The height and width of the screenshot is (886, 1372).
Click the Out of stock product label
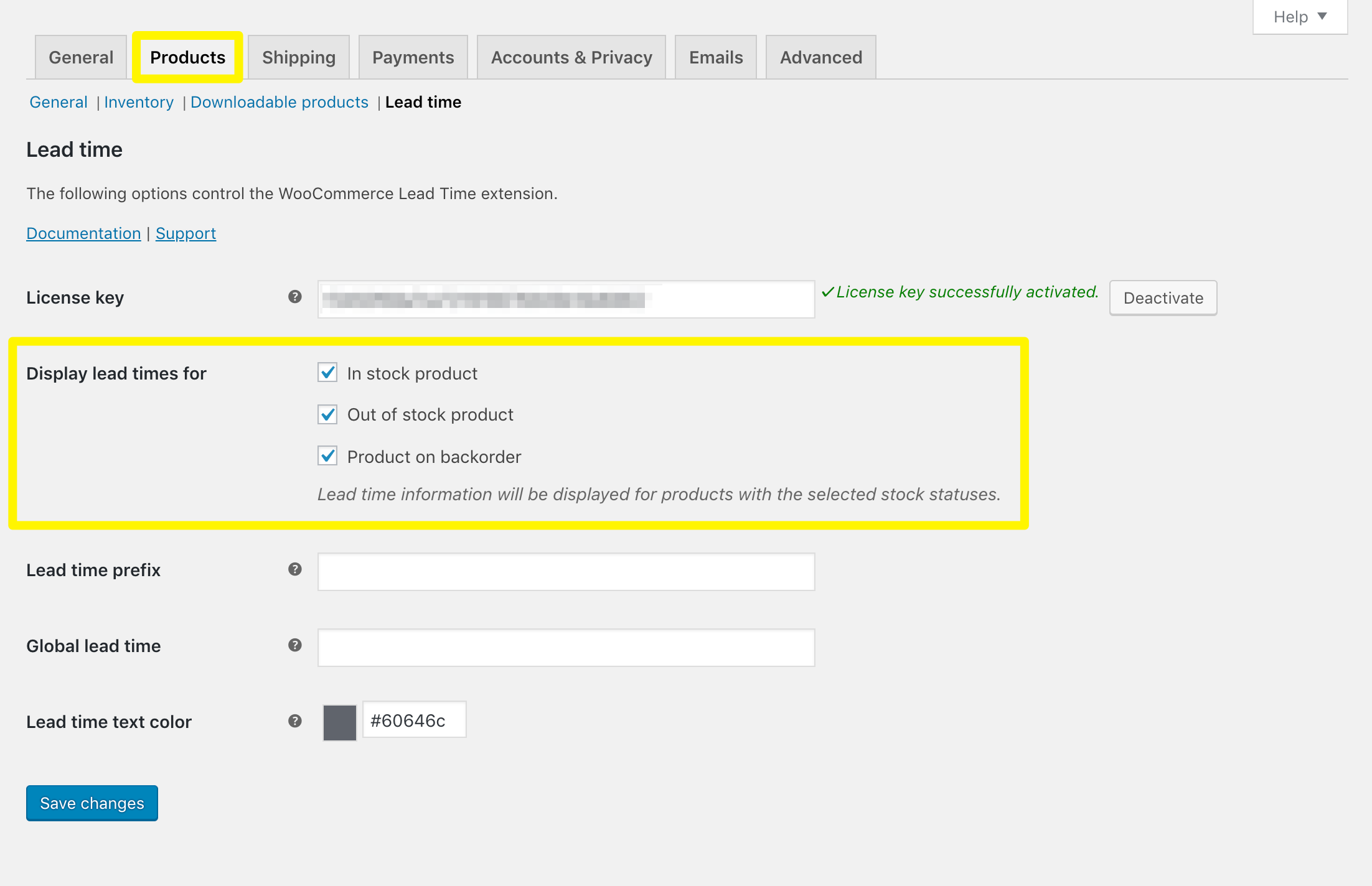click(430, 414)
